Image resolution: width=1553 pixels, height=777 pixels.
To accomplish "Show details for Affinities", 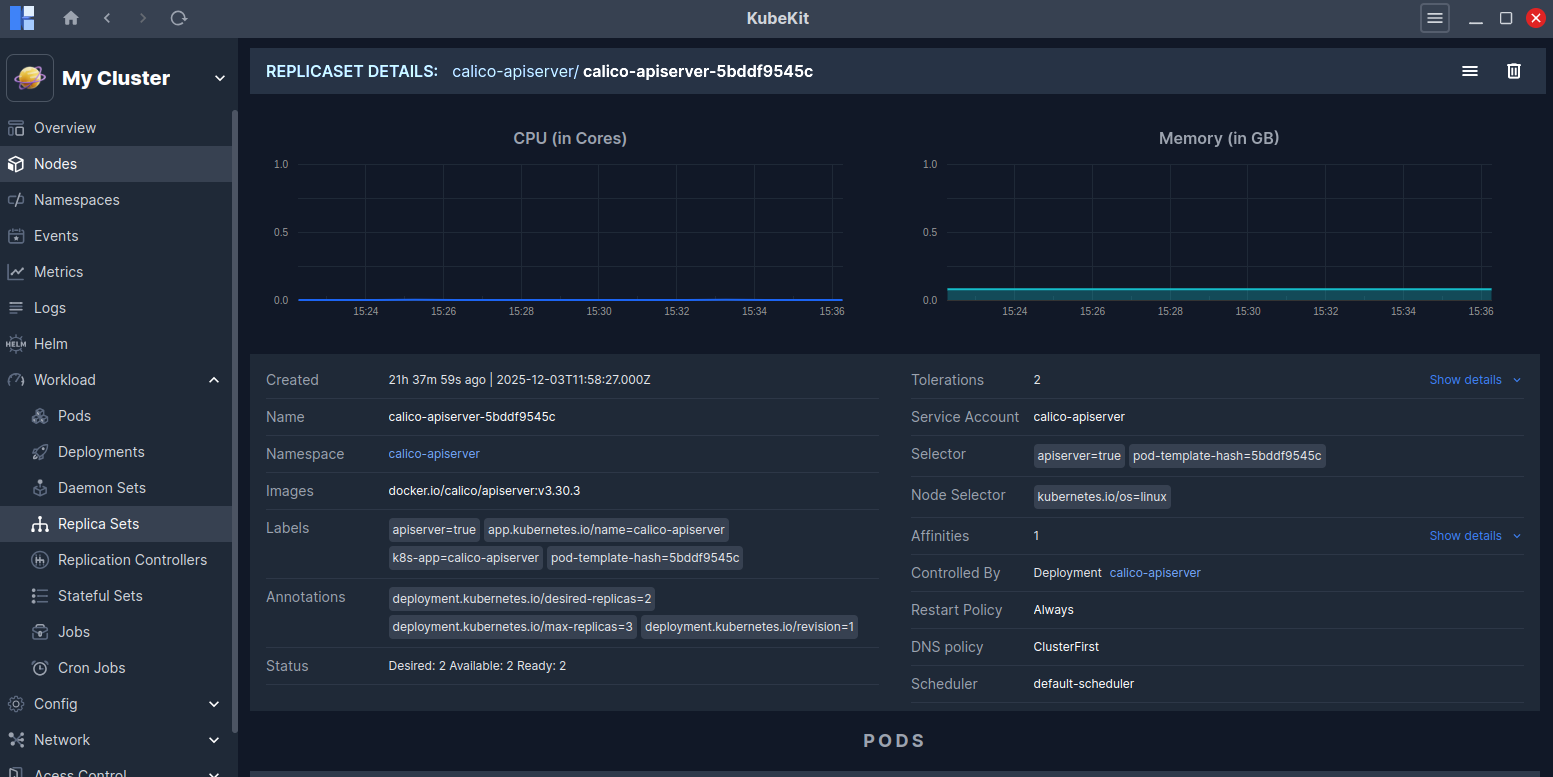I will point(1474,536).
